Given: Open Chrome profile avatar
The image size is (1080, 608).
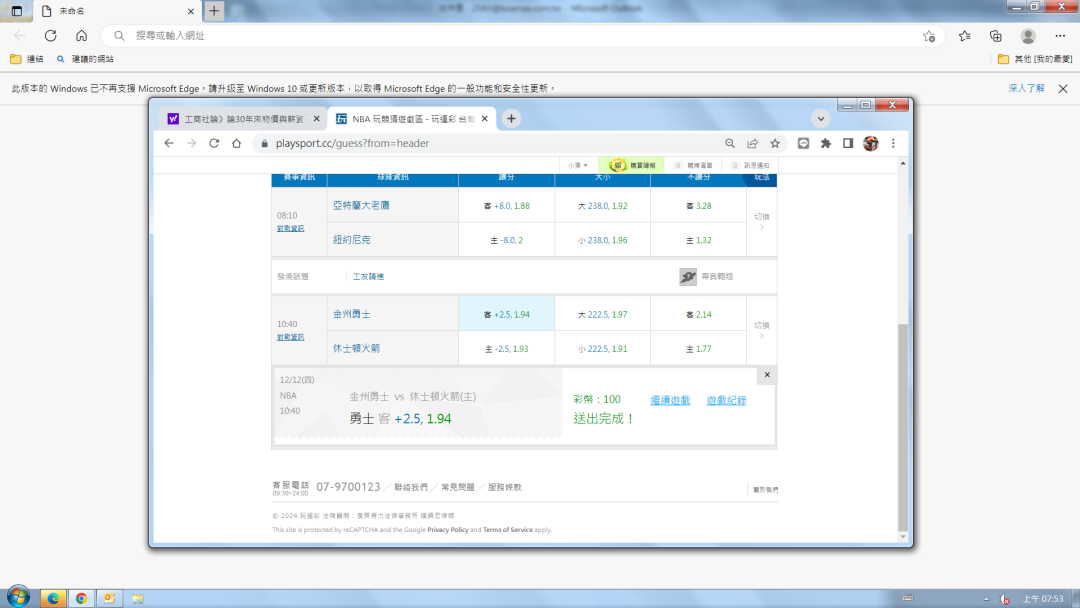Looking at the screenshot, I should pos(871,143).
